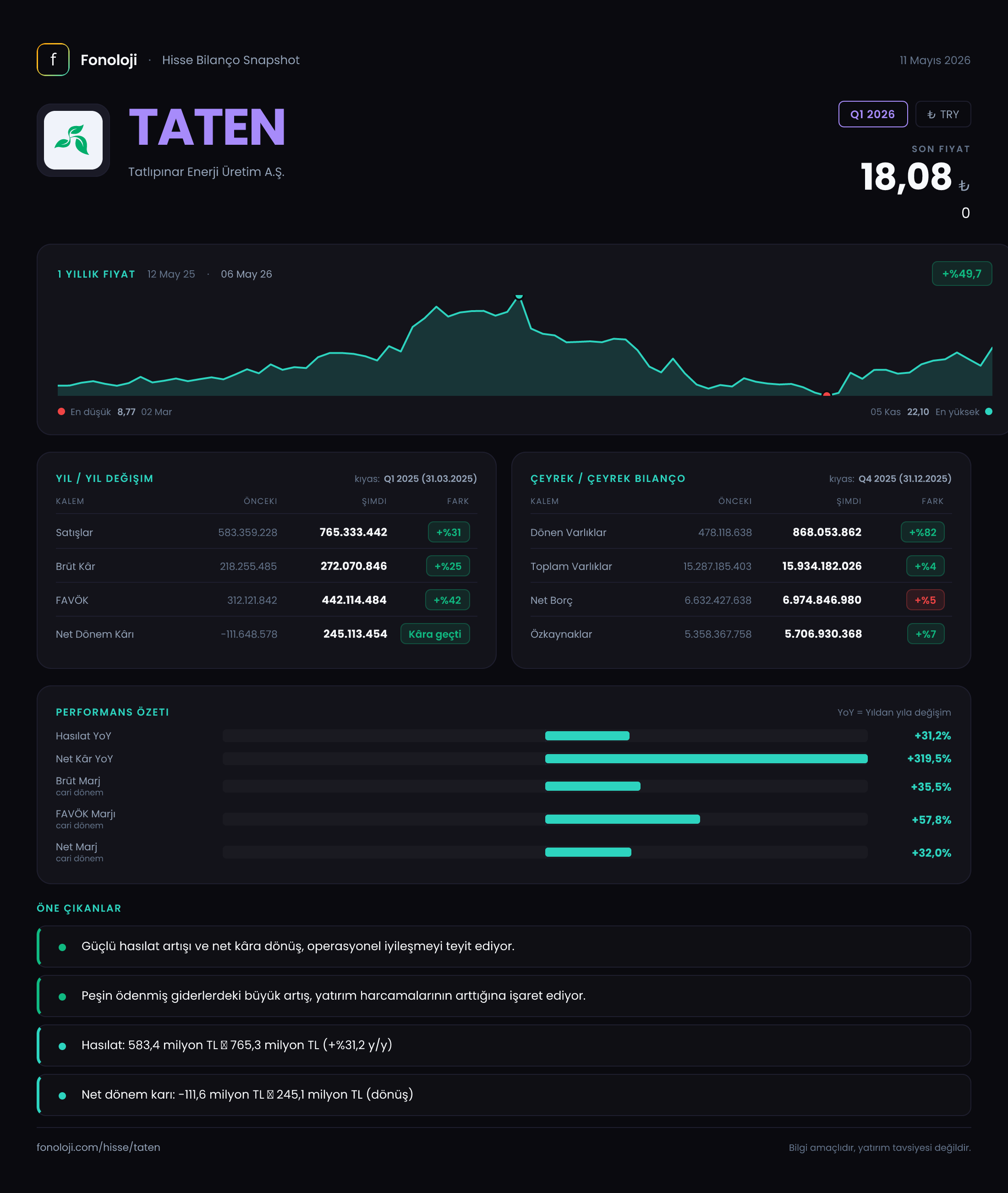Click the +%42 badge in FAVÖK row
The height and width of the screenshot is (1193, 1008).
(x=448, y=600)
